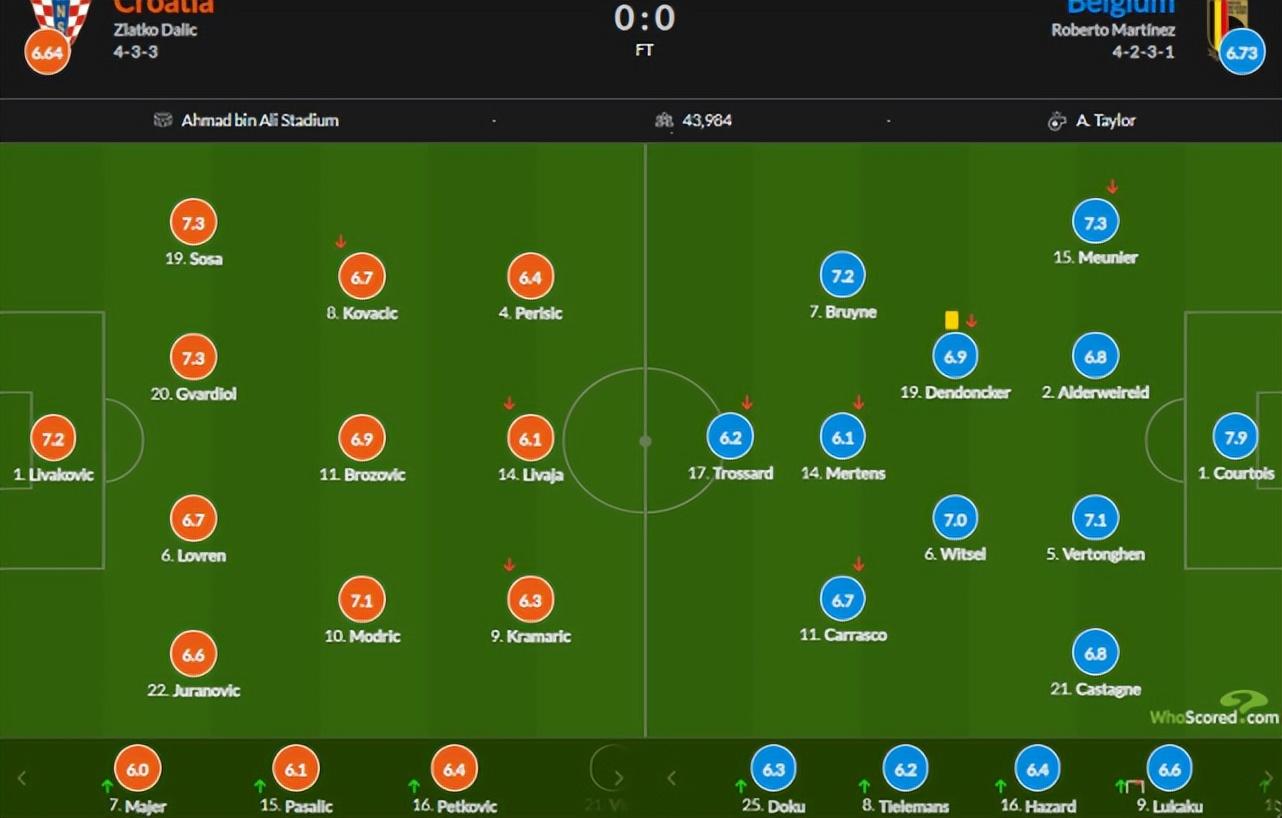Click Dendoncker's yellow card icon
Viewport: 1282px width, 818px height.
point(951,320)
